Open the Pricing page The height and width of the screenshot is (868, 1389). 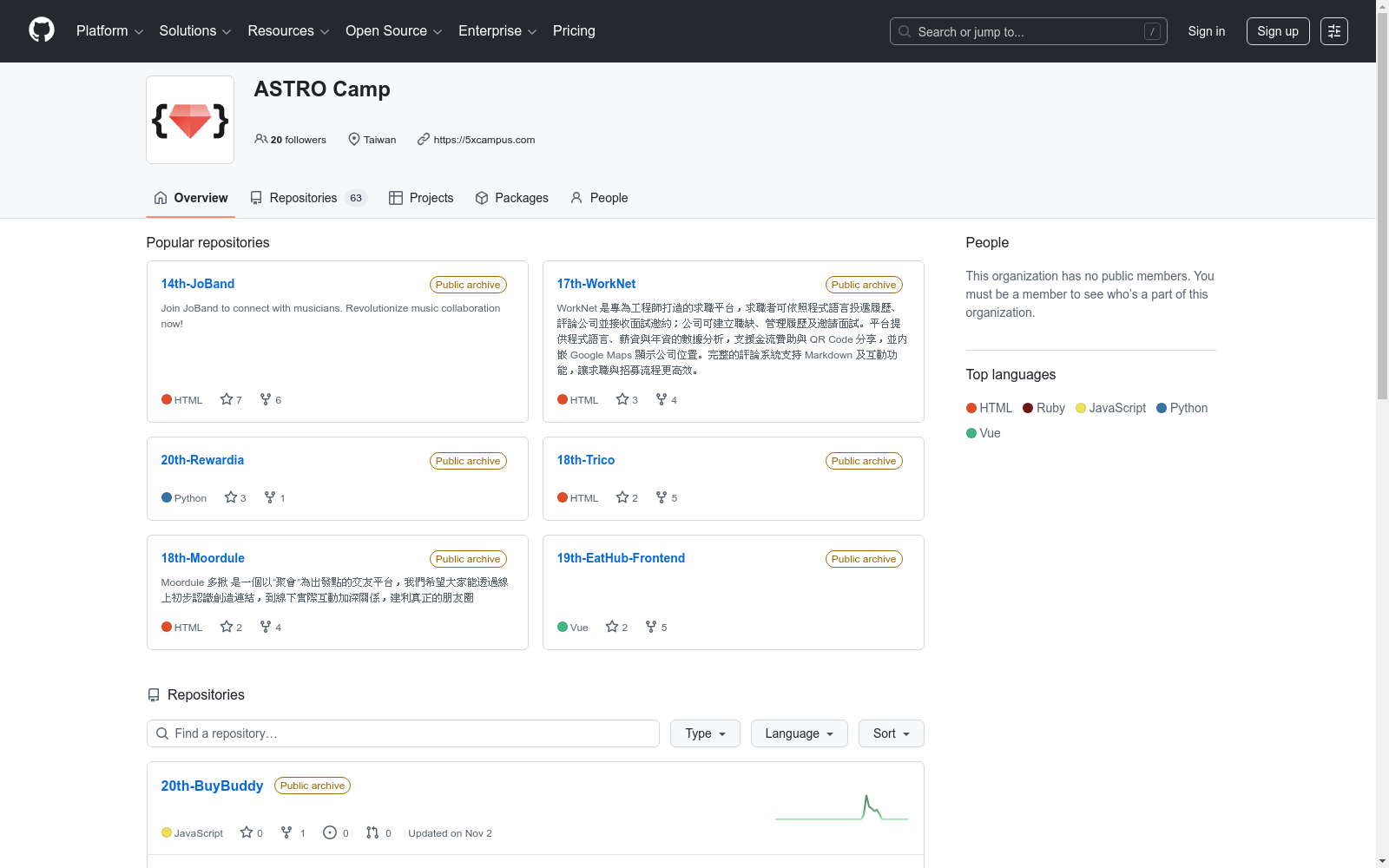574,31
